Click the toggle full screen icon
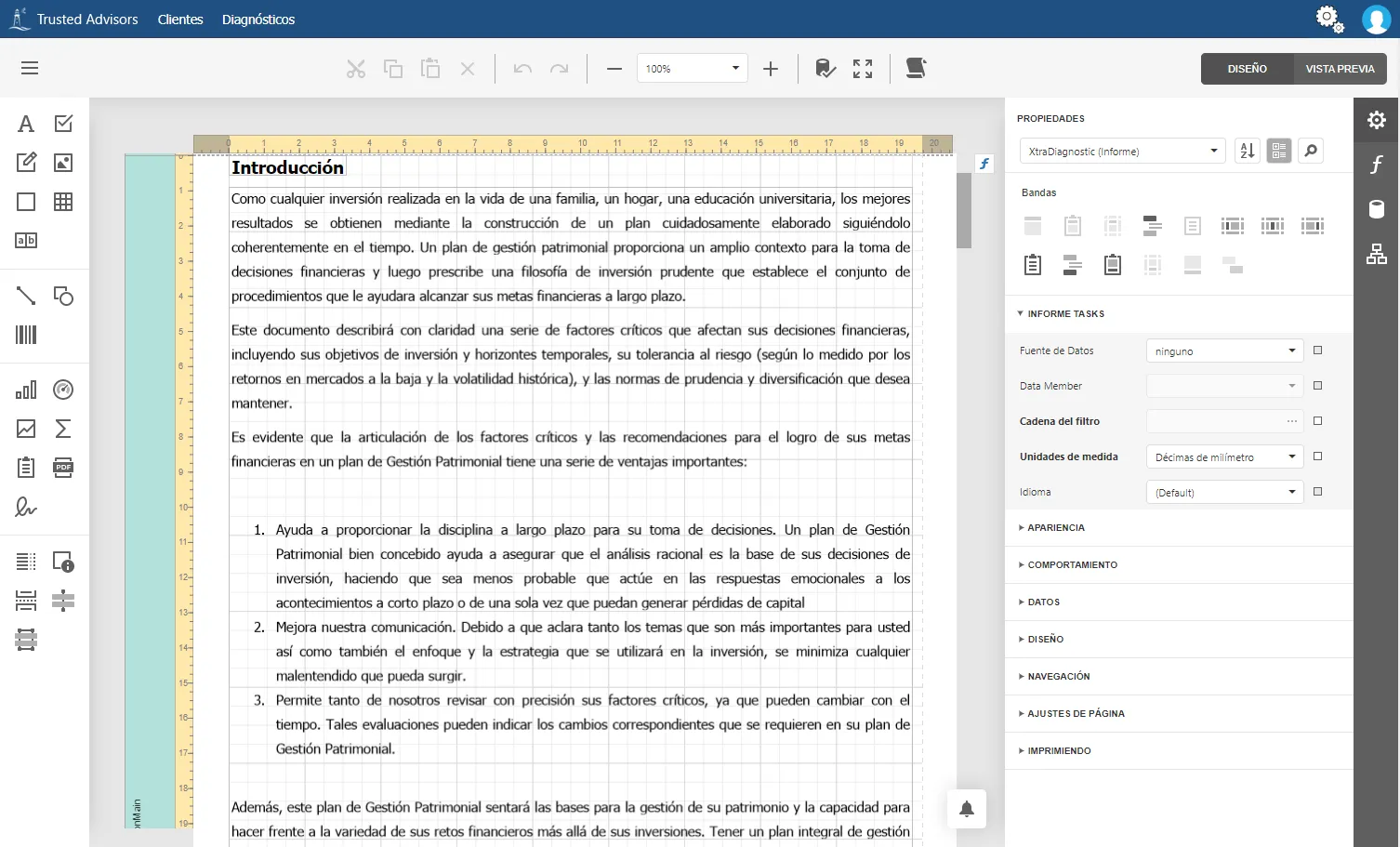This screenshot has width=1400, height=847. 863,69
